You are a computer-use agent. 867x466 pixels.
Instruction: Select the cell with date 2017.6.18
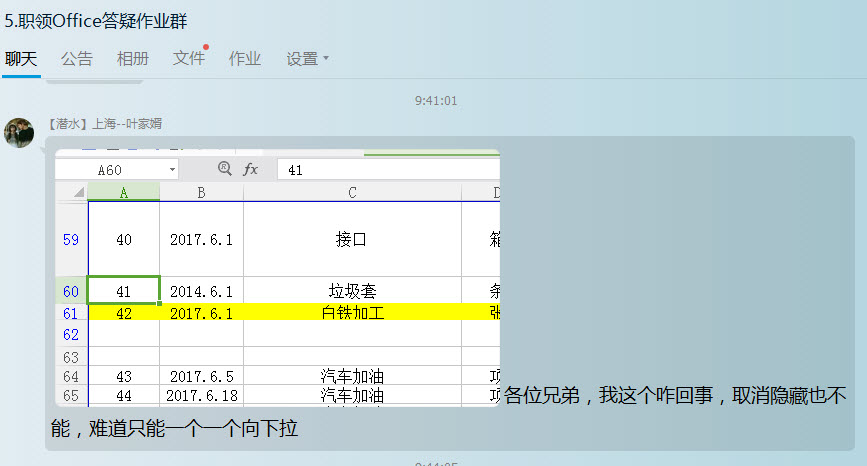(x=201, y=396)
